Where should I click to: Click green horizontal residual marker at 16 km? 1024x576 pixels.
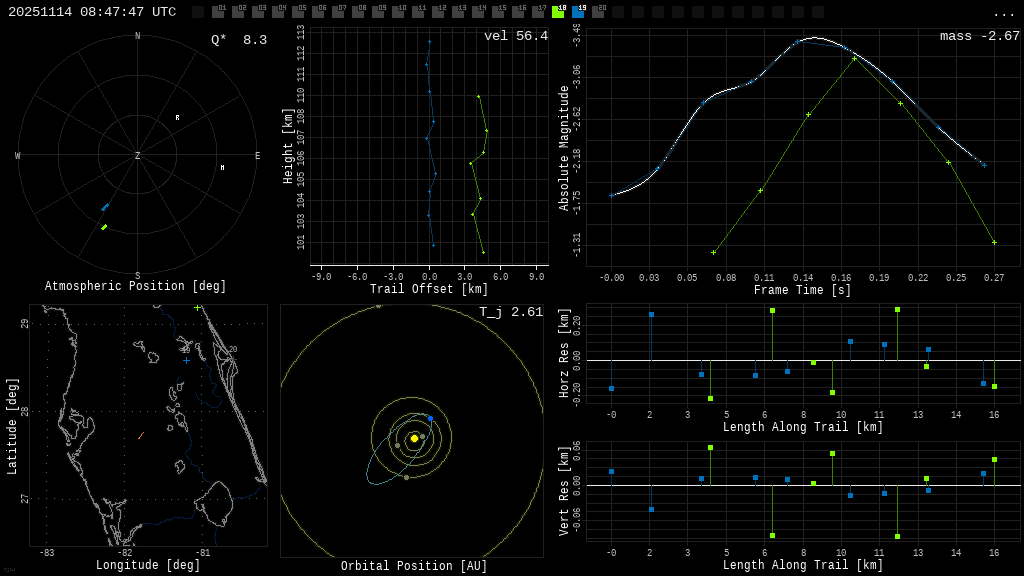995,387
